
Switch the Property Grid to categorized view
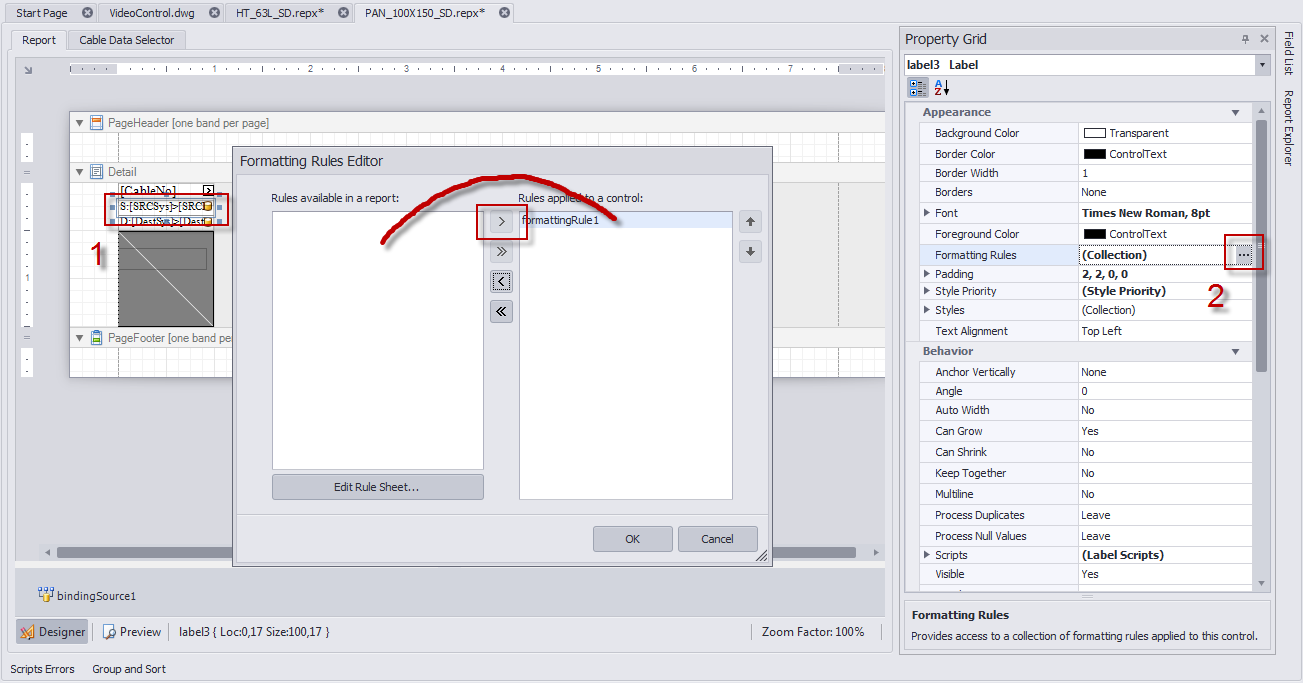919,88
